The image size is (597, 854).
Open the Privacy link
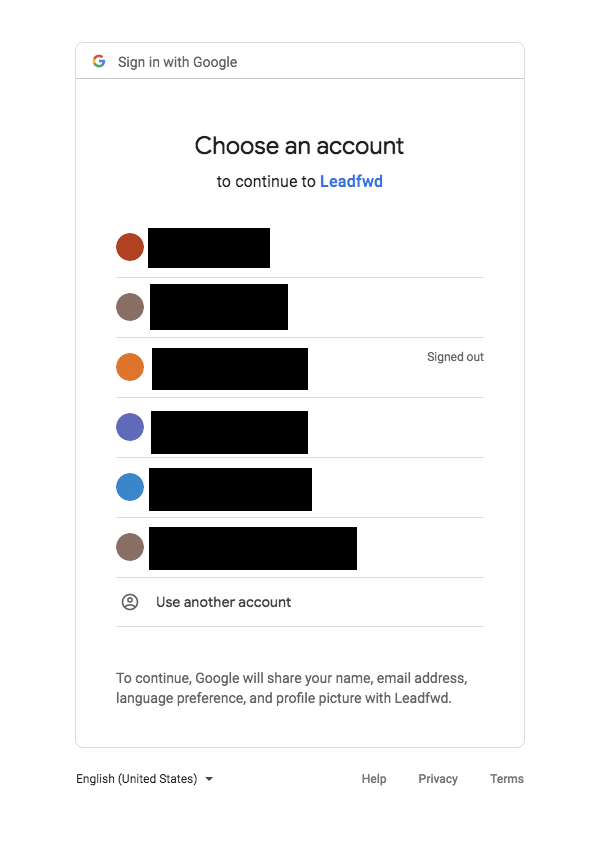(x=438, y=779)
